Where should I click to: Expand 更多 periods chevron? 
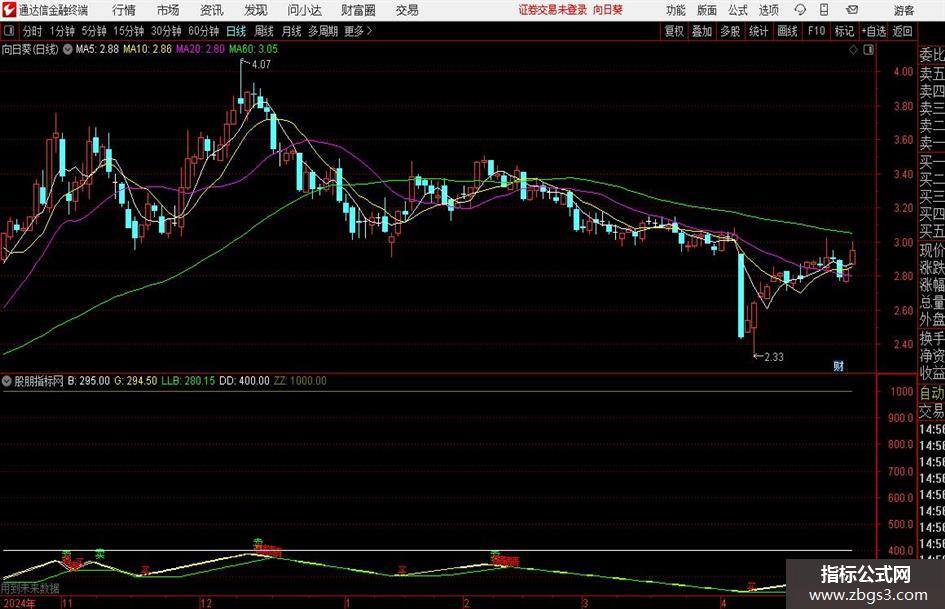click(x=369, y=31)
